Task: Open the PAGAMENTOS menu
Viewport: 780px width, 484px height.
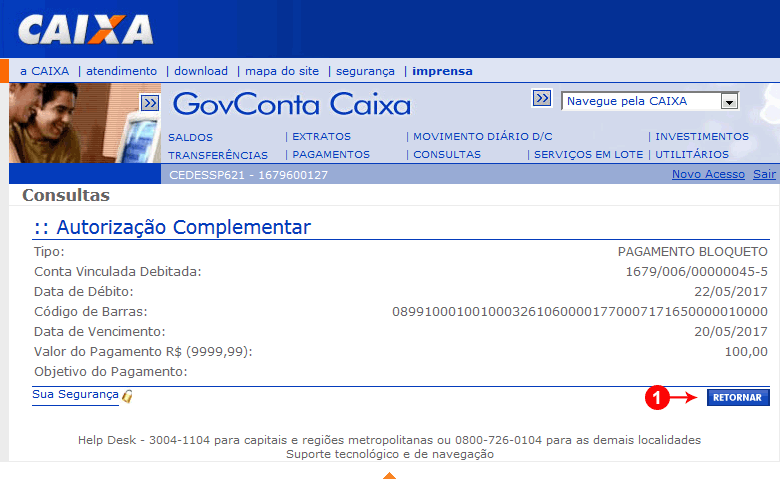Action: pyautogui.click(x=331, y=155)
